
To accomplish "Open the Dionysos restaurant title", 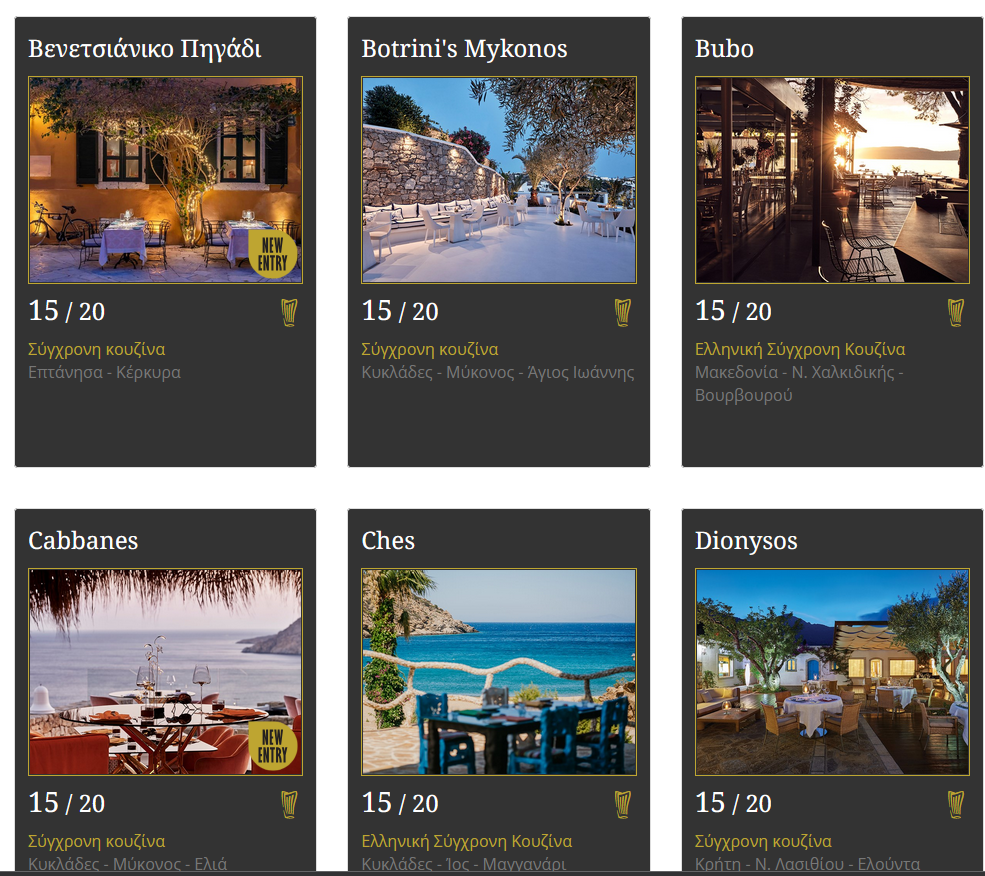I will [746, 541].
